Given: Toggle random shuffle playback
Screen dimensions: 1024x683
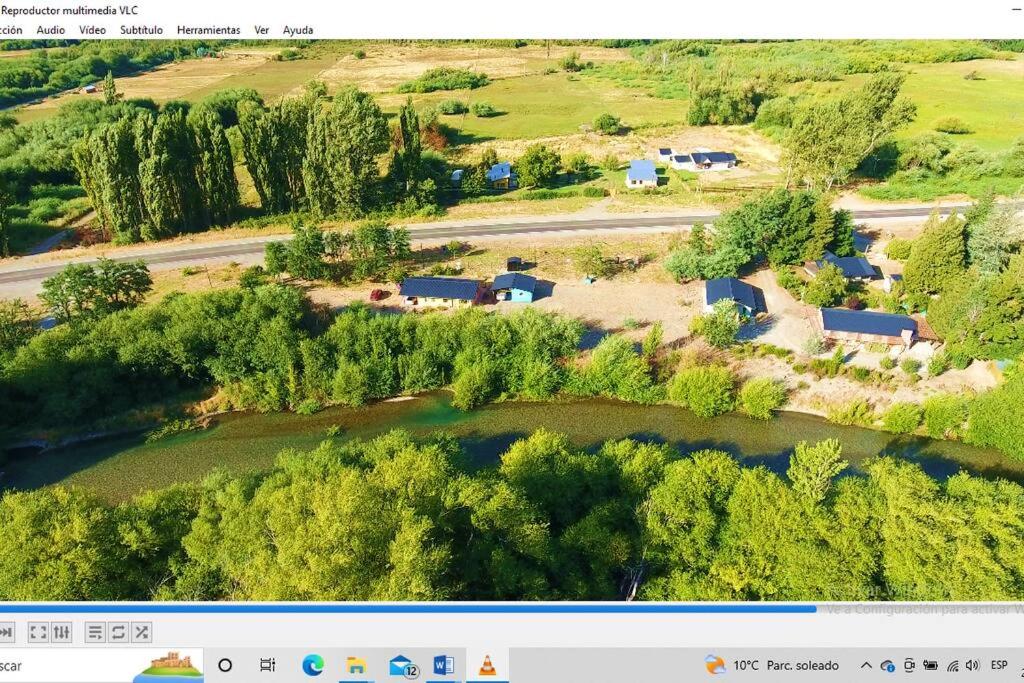Looking at the screenshot, I should (142, 632).
